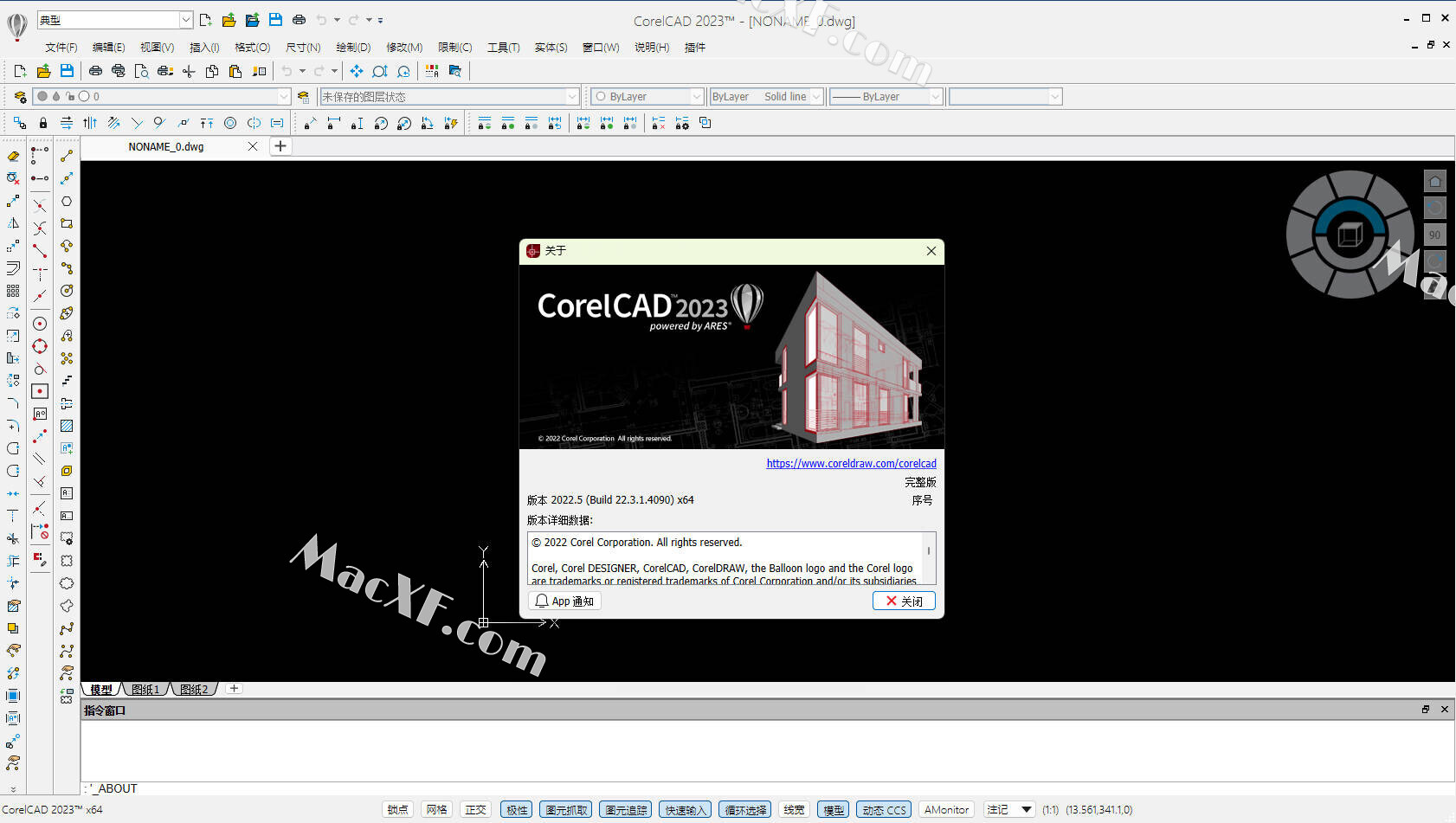This screenshot has height=823, width=1456.
Task: Open the 文件(F) menu
Action: coord(61,48)
